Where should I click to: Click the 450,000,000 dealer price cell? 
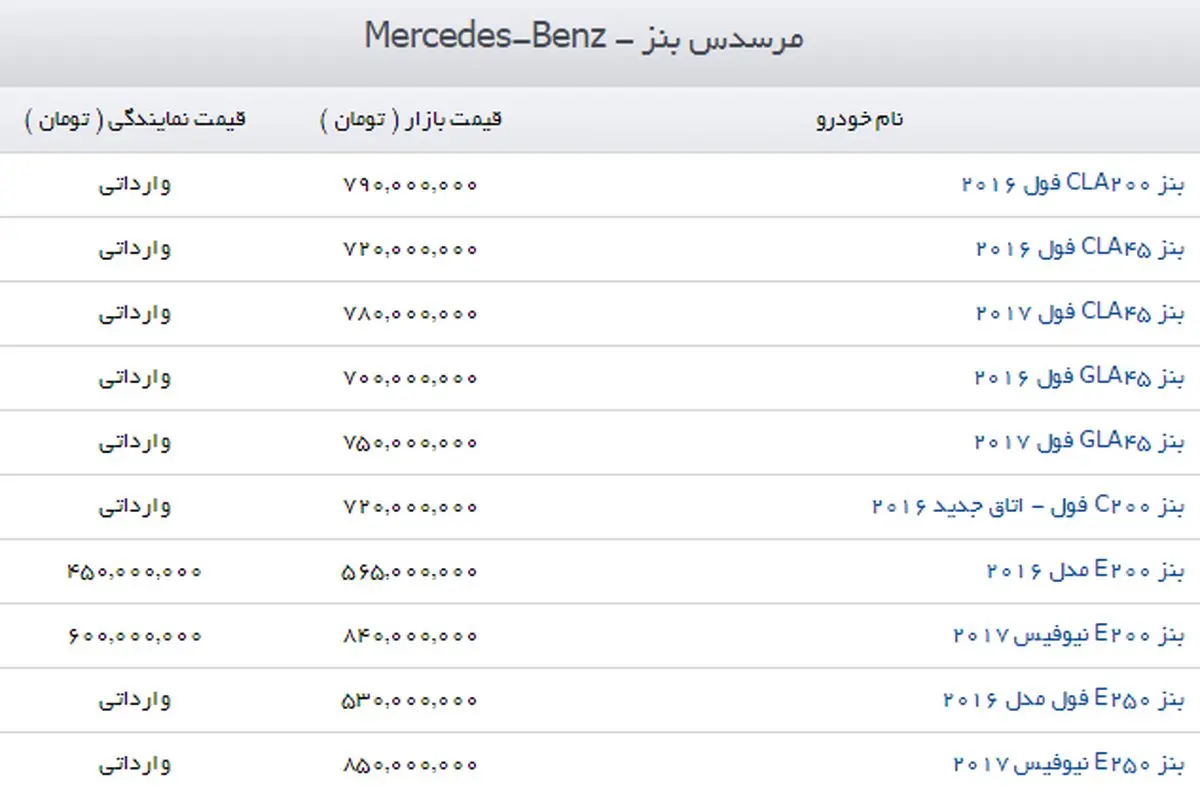click(135, 571)
